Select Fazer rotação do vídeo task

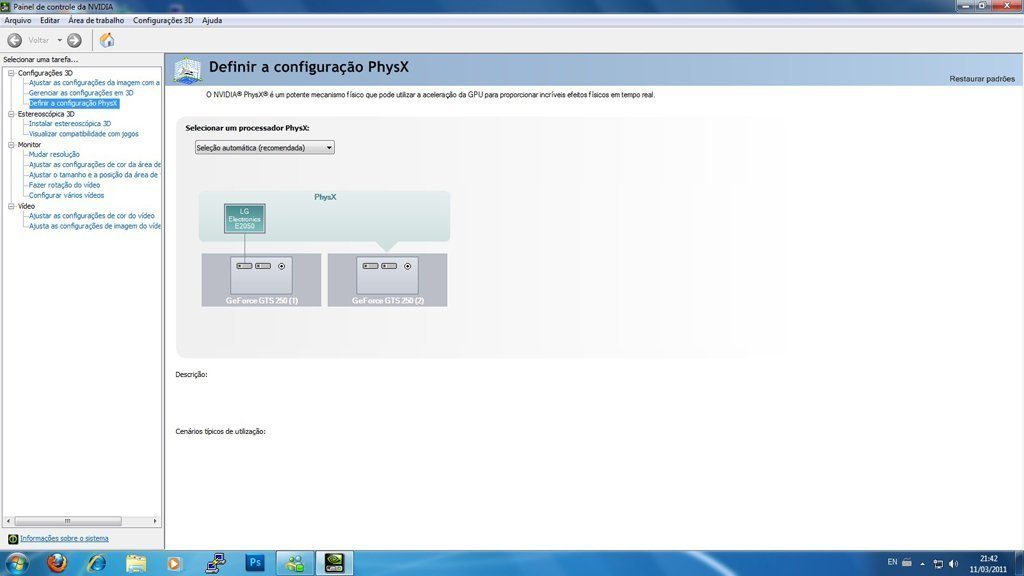(65, 185)
